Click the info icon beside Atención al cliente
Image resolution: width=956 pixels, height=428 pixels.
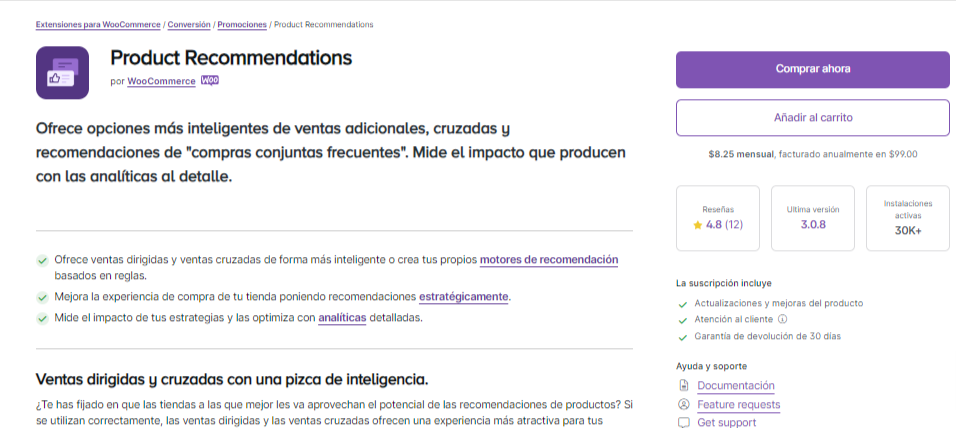783,319
